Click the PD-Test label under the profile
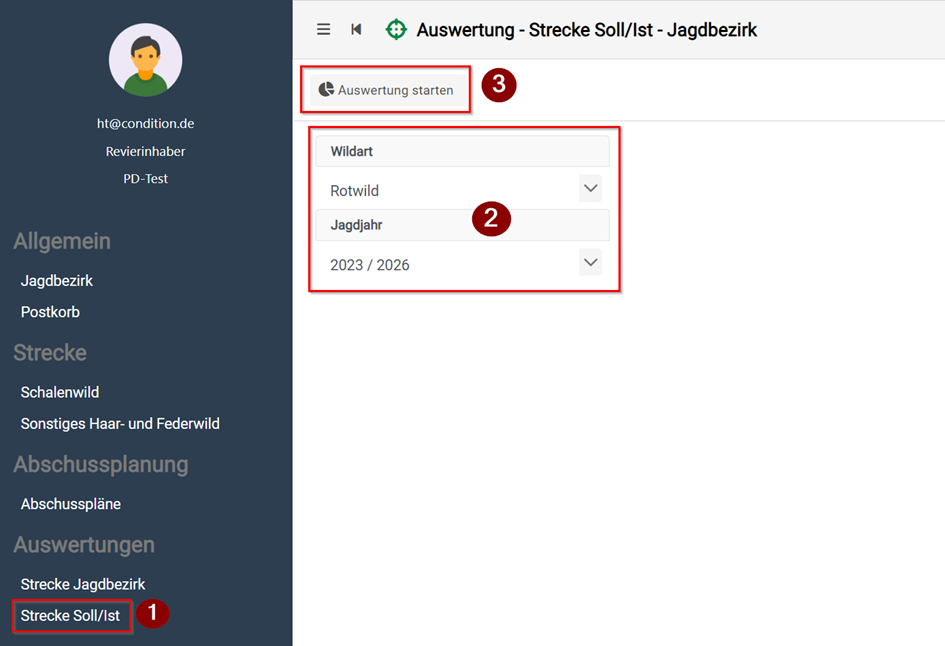The height and width of the screenshot is (646, 945). coord(146,179)
